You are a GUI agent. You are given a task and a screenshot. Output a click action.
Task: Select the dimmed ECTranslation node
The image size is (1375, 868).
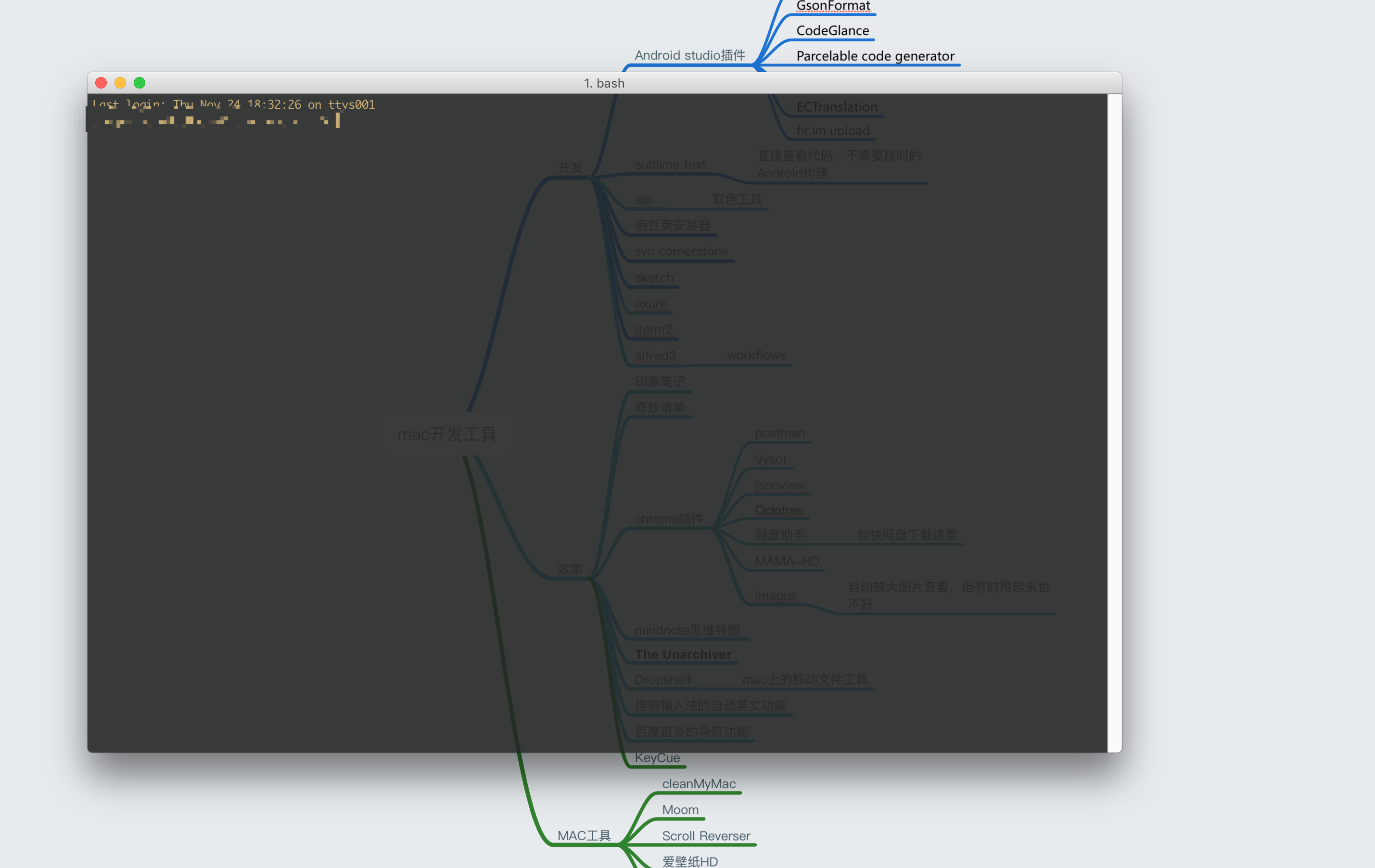coord(837,107)
